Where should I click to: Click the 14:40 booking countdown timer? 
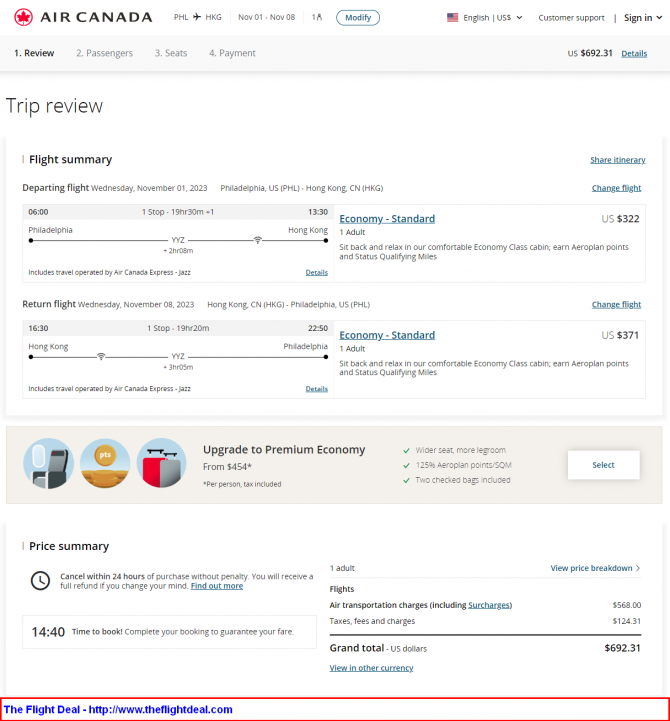tap(48, 632)
